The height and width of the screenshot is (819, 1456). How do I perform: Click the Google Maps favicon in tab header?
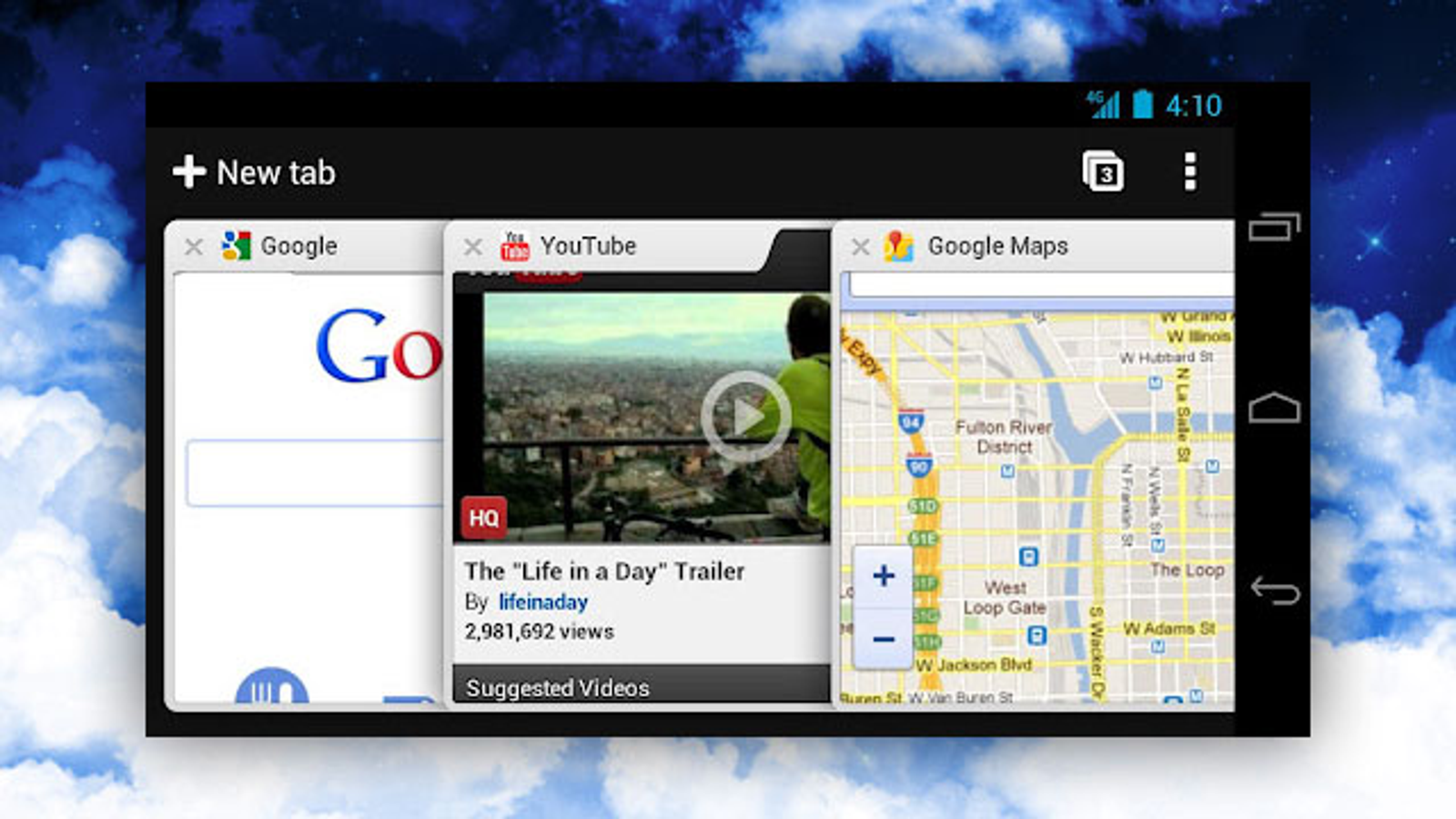click(898, 246)
